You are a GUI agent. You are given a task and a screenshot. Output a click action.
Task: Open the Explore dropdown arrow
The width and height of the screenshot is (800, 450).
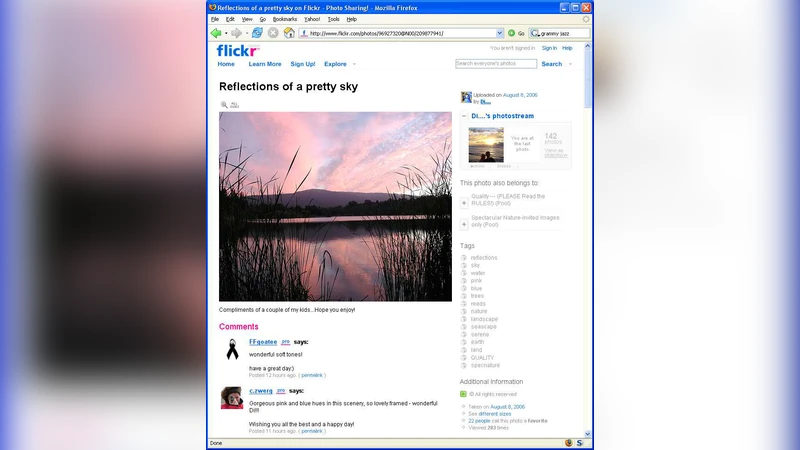pyautogui.click(x=354, y=64)
